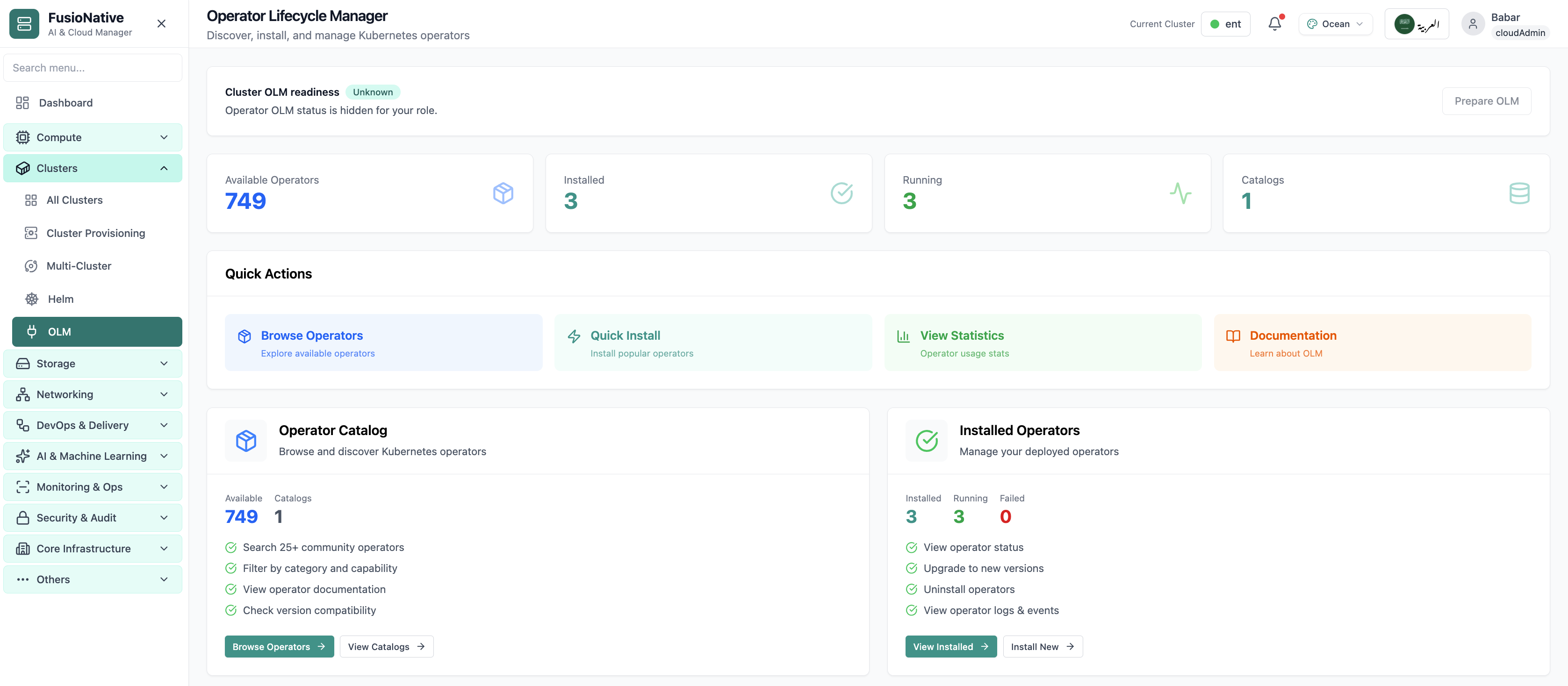Viewport: 1568px width, 686px height.
Task: Expand the Storage section chevron
Action: (164, 364)
